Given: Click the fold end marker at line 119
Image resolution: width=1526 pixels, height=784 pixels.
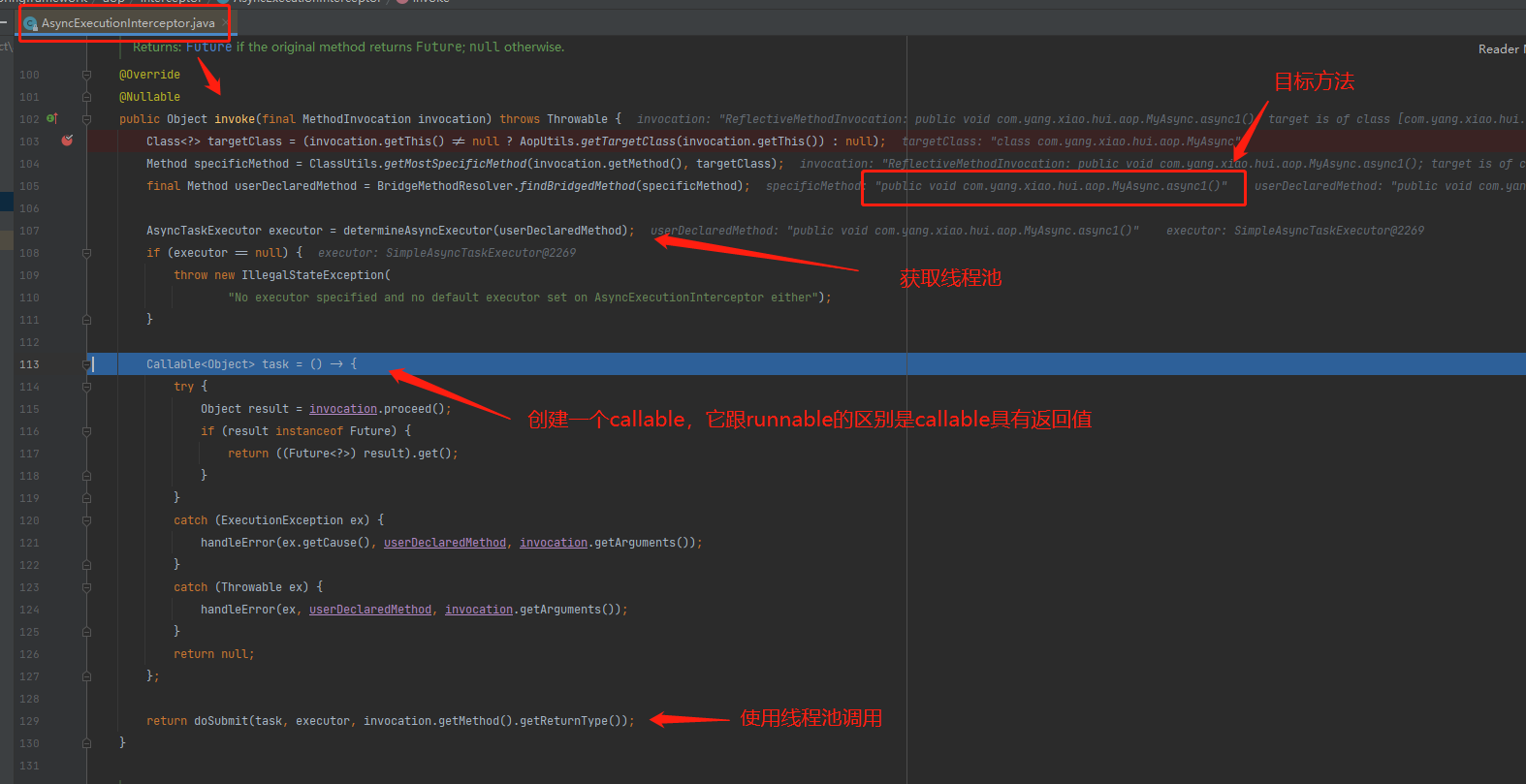Looking at the screenshot, I should (86, 498).
